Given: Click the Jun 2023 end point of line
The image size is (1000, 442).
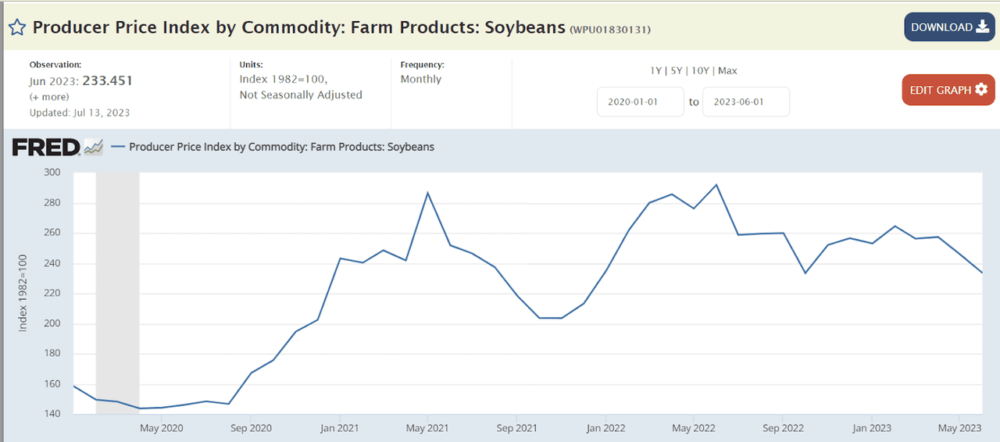Looking at the screenshot, I should pos(982,272).
